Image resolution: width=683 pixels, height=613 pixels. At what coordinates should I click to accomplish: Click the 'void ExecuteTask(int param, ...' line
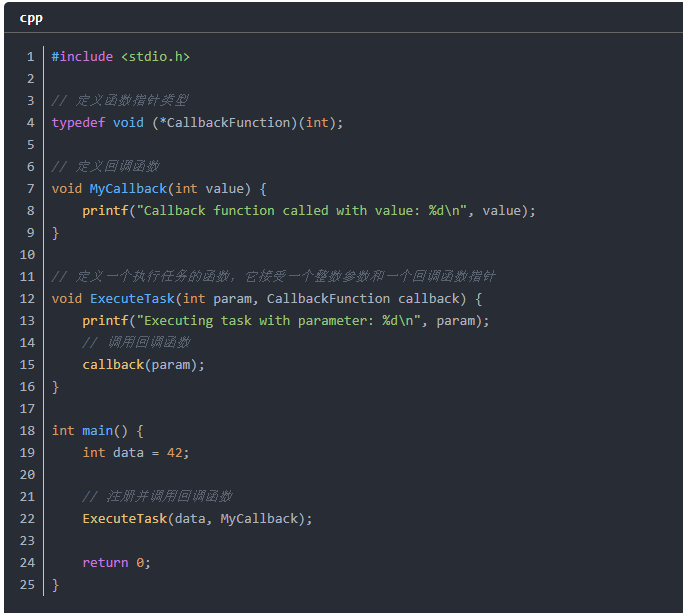click(x=267, y=299)
